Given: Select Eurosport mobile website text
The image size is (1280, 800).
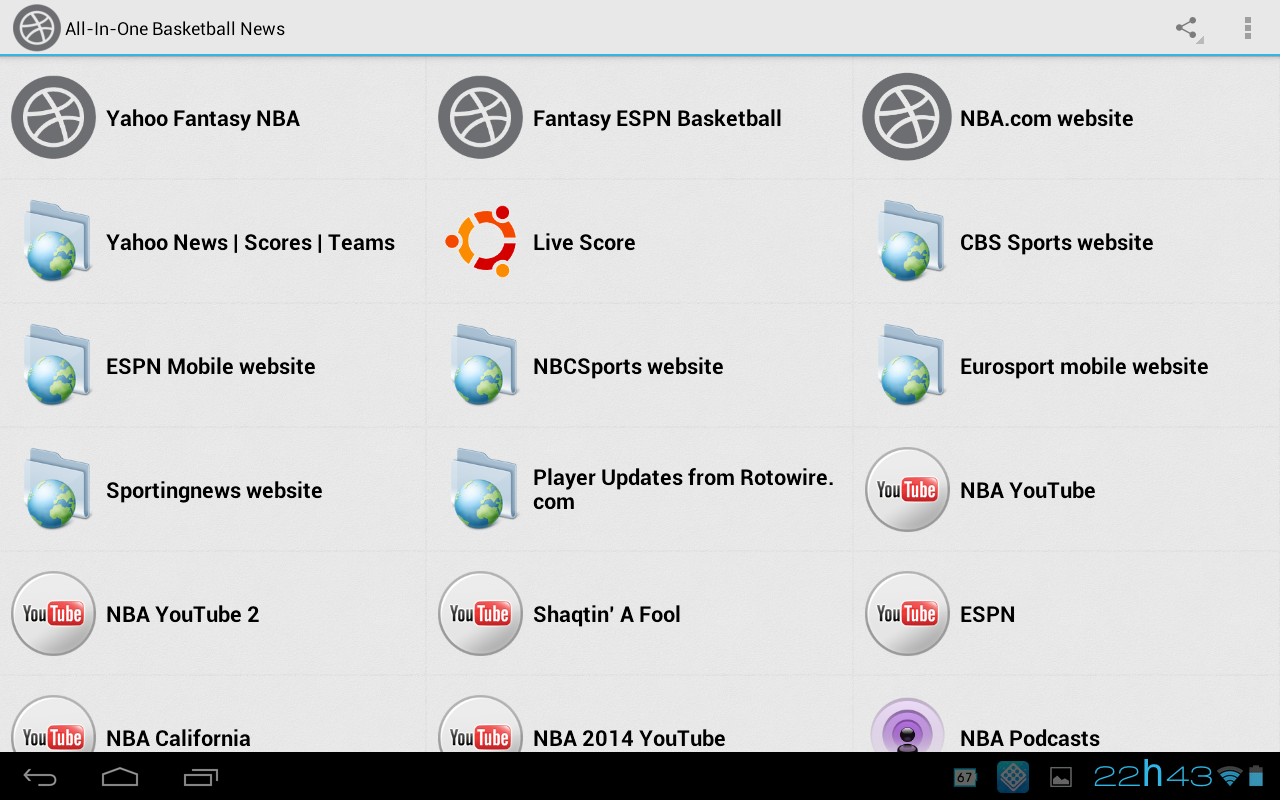Looking at the screenshot, I should pyautogui.click(x=1084, y=366).
